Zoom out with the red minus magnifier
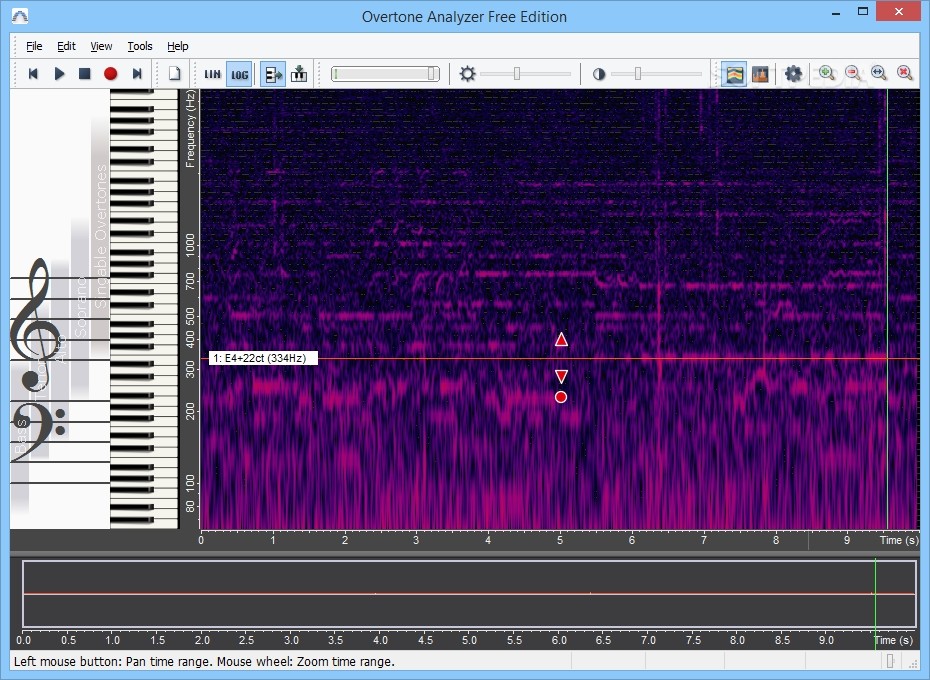The image size is (930, 680). [853, 74]
